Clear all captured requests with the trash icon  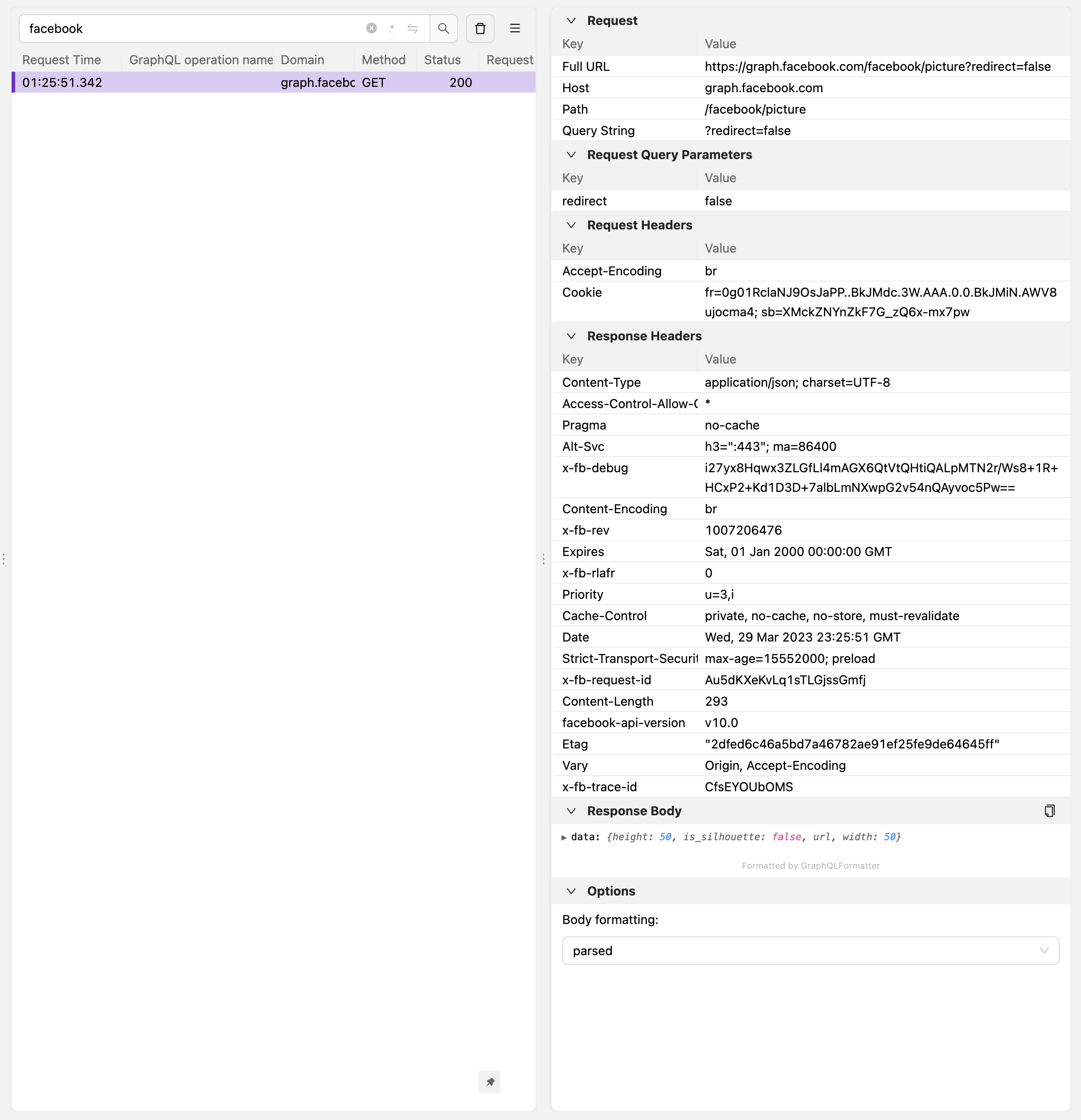(x=480, y=28)
